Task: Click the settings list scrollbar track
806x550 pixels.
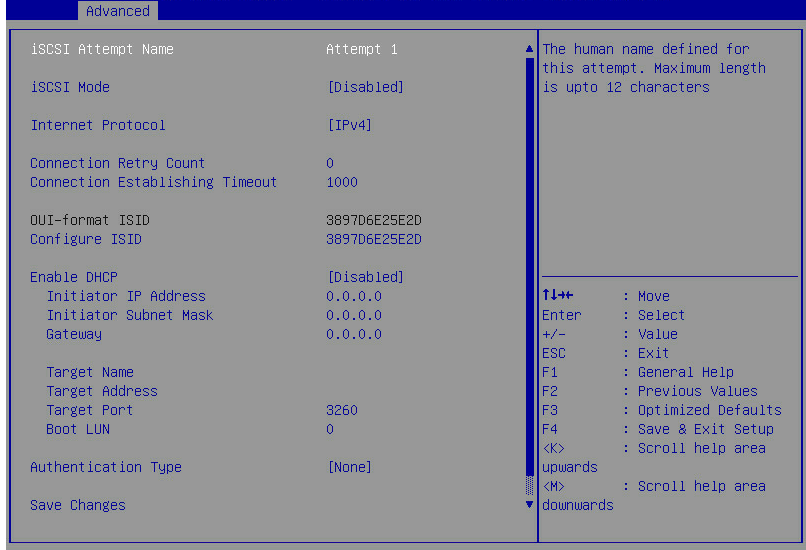Action: 529,277
